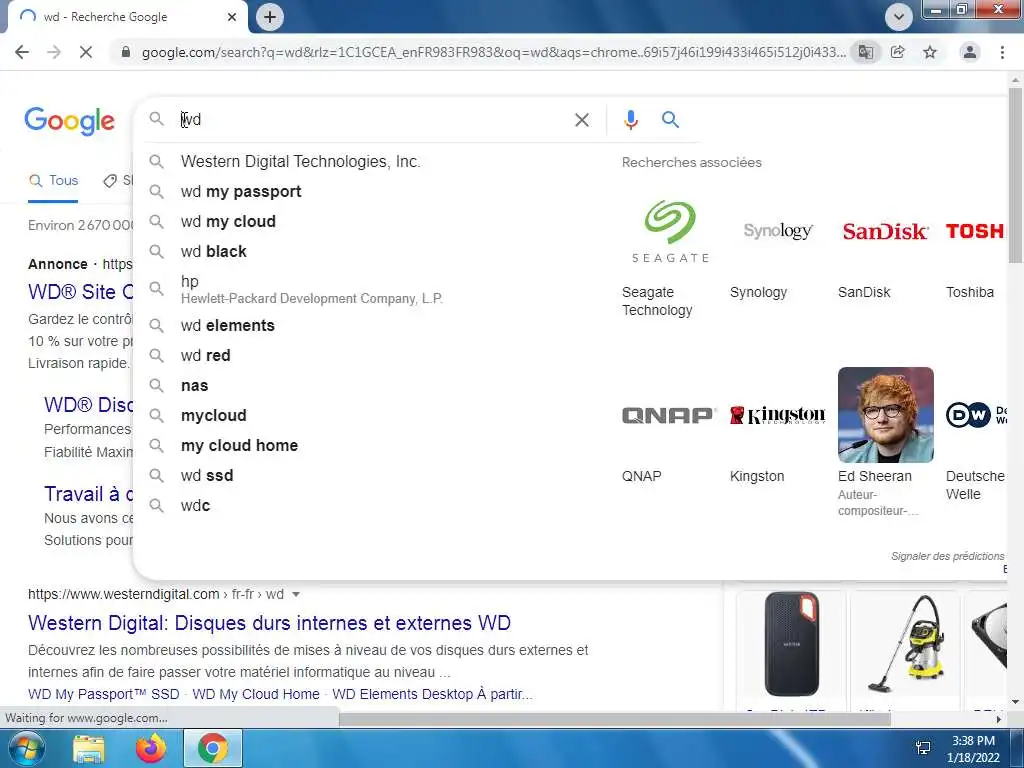The image size is (1024, 768).
Task: Click the browser back arrow
Action: click(x=22, y=52)
